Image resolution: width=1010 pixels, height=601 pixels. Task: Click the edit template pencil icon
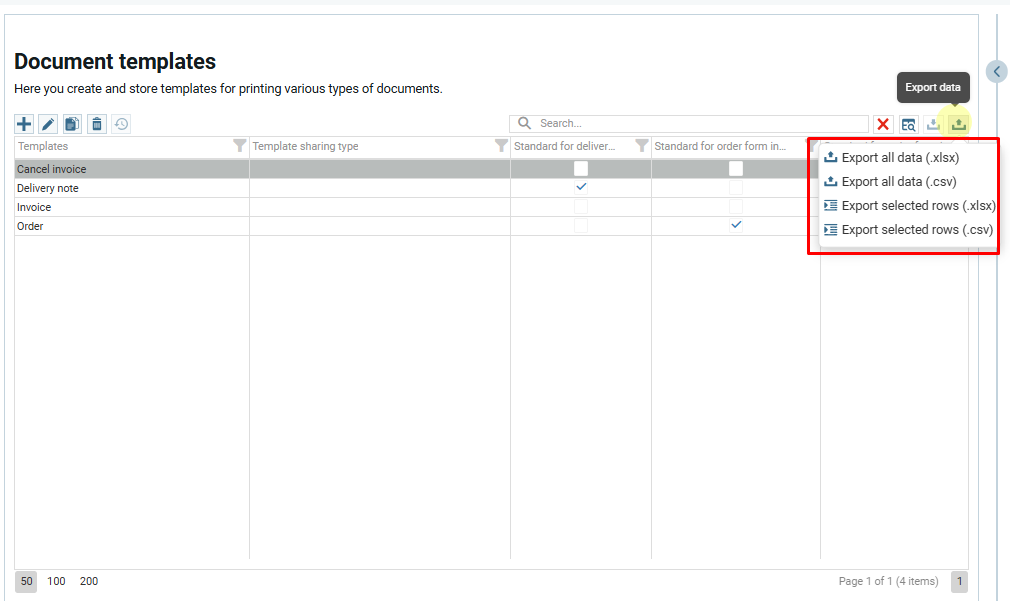tap(48, 124)
